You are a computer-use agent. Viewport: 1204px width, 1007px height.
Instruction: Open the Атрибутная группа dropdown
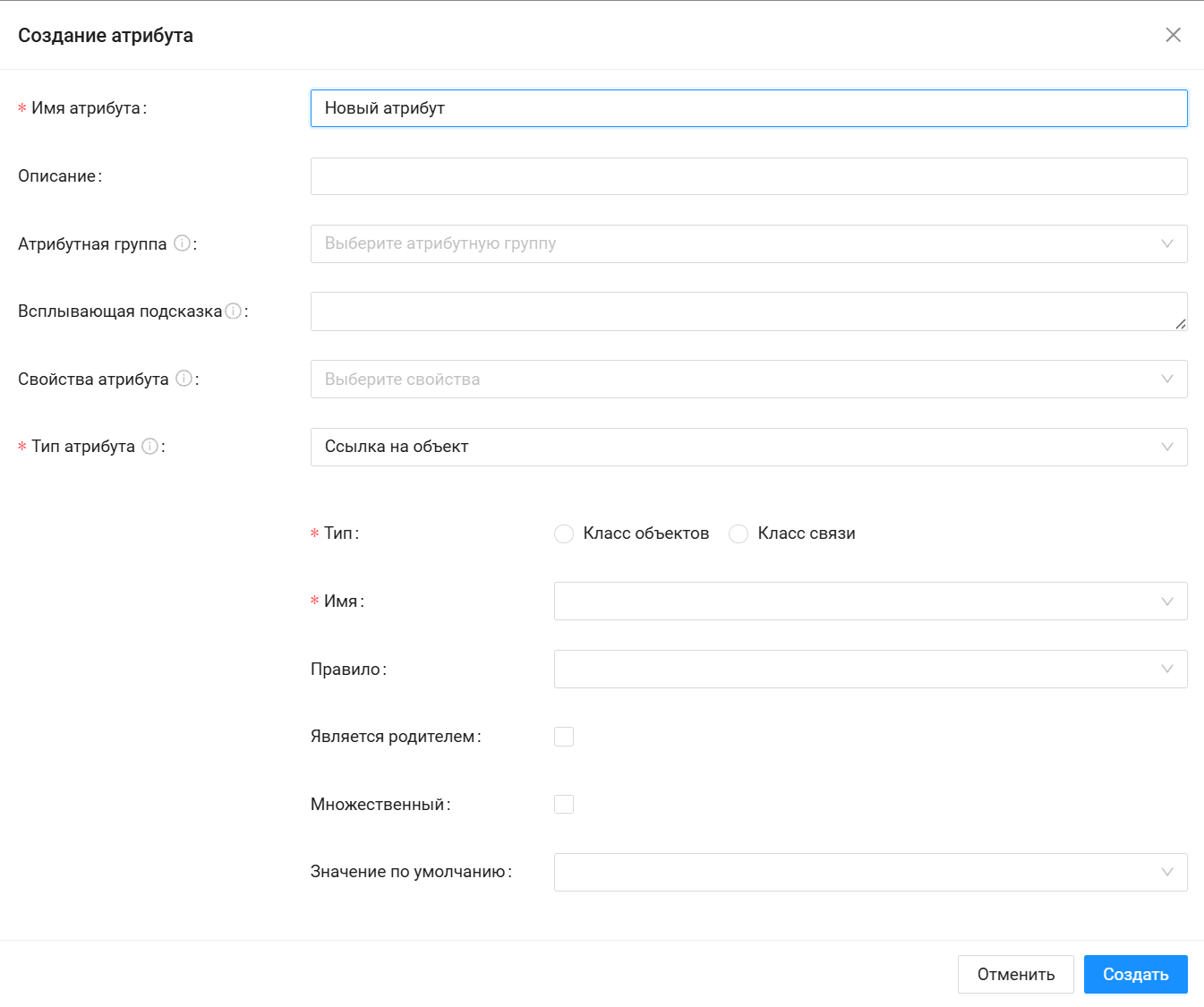(x=748, y=243)
